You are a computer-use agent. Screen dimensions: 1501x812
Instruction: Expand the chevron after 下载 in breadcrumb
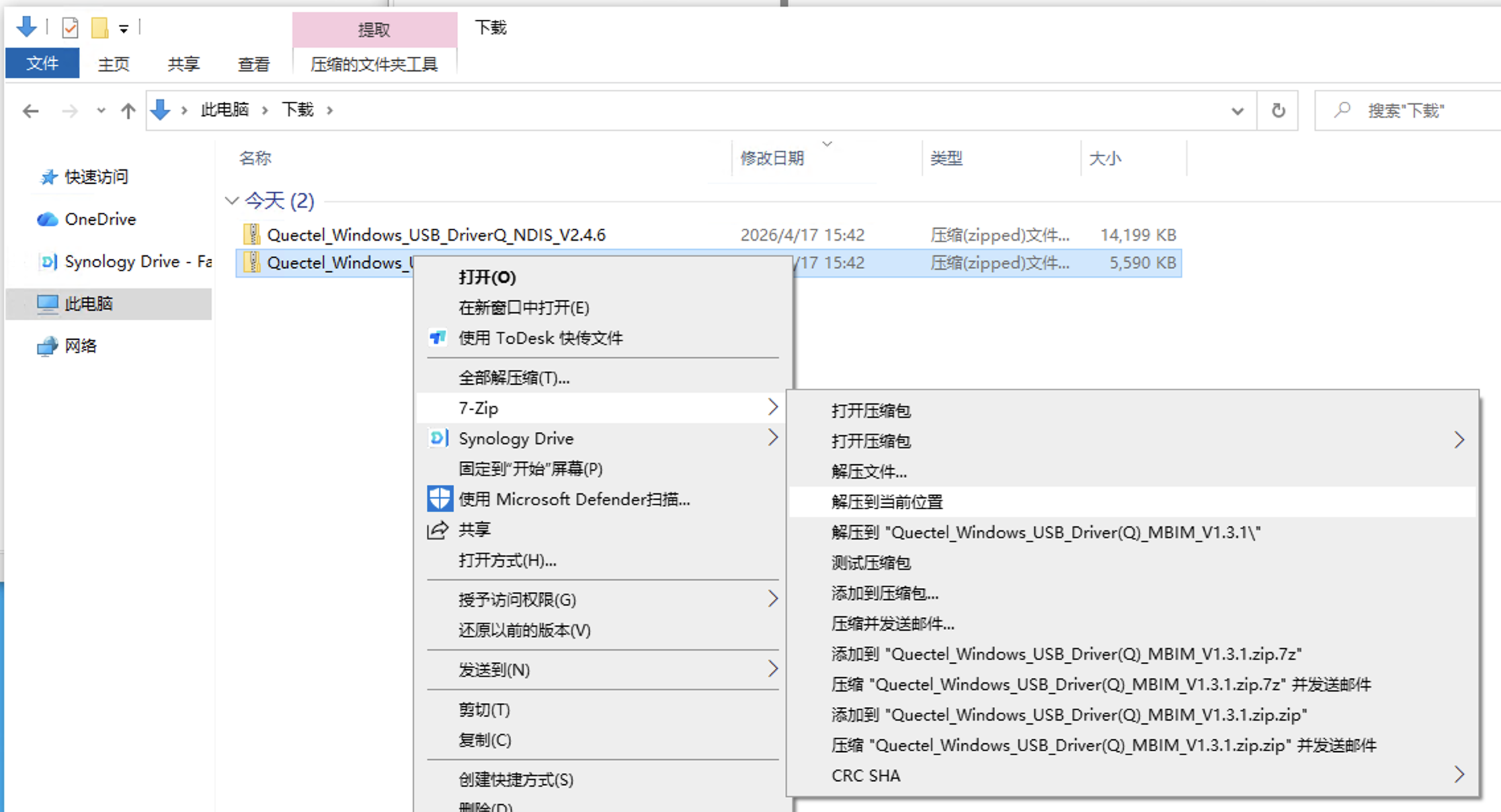pos(330,110)
